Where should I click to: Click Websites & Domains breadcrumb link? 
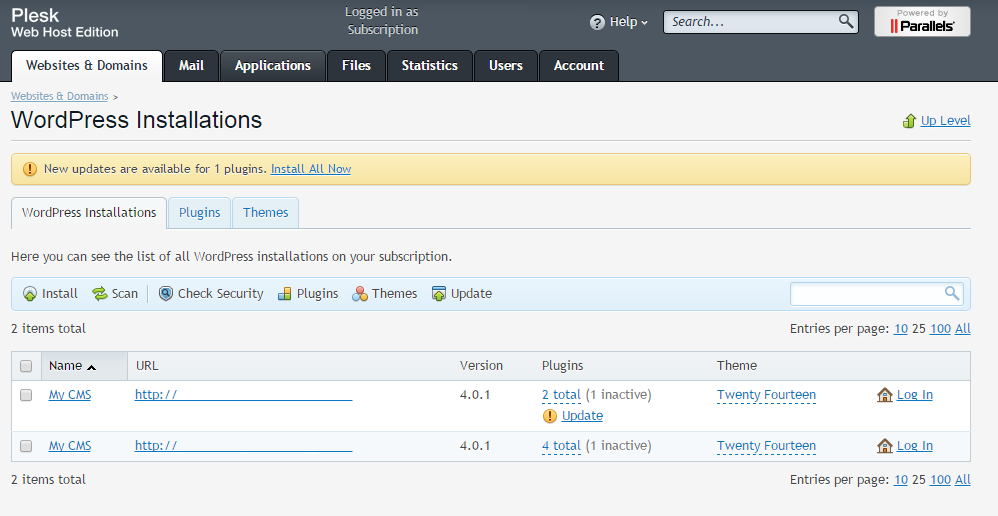(x=60, y=96)
